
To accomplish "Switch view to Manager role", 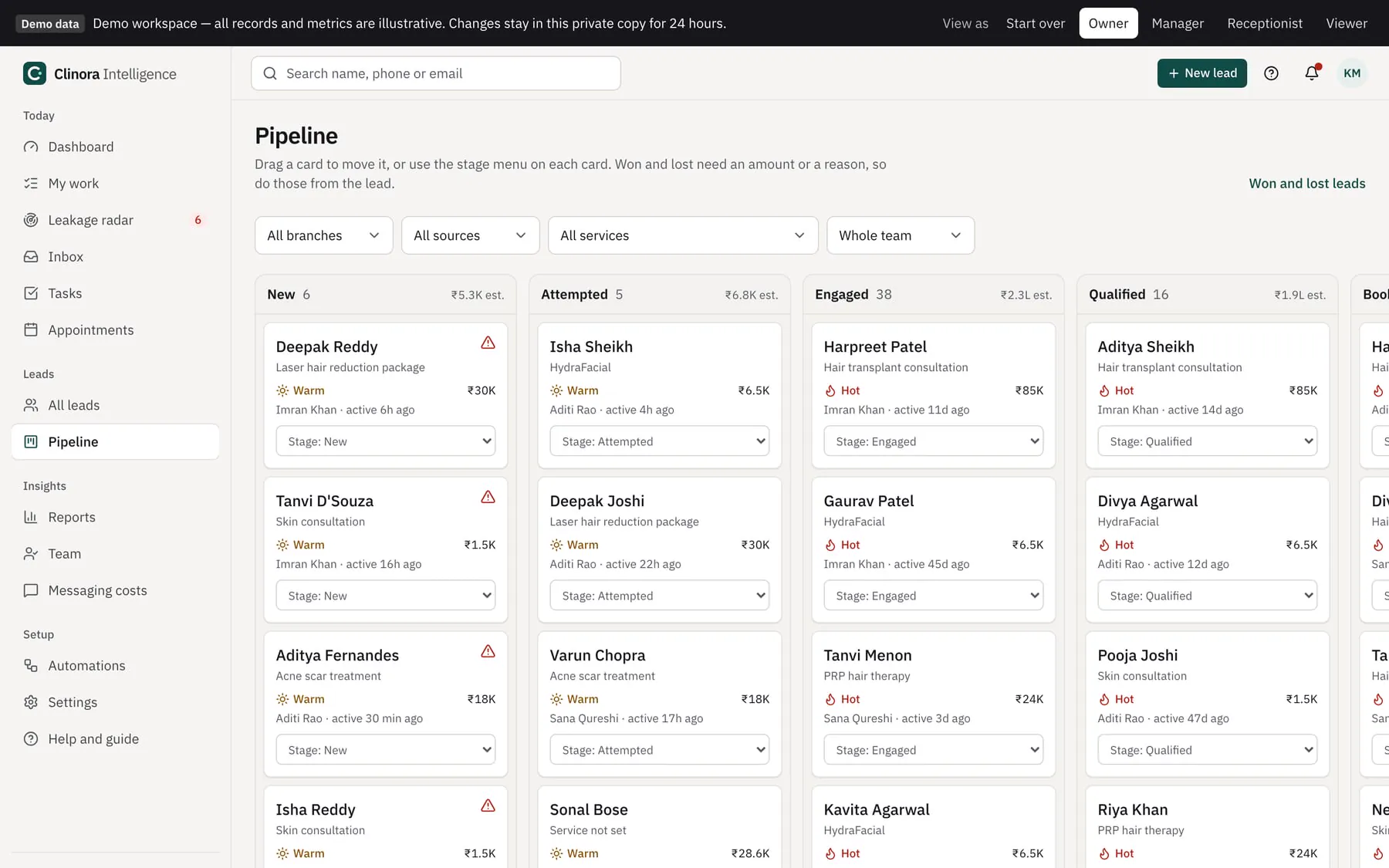I will (1178, 23).
